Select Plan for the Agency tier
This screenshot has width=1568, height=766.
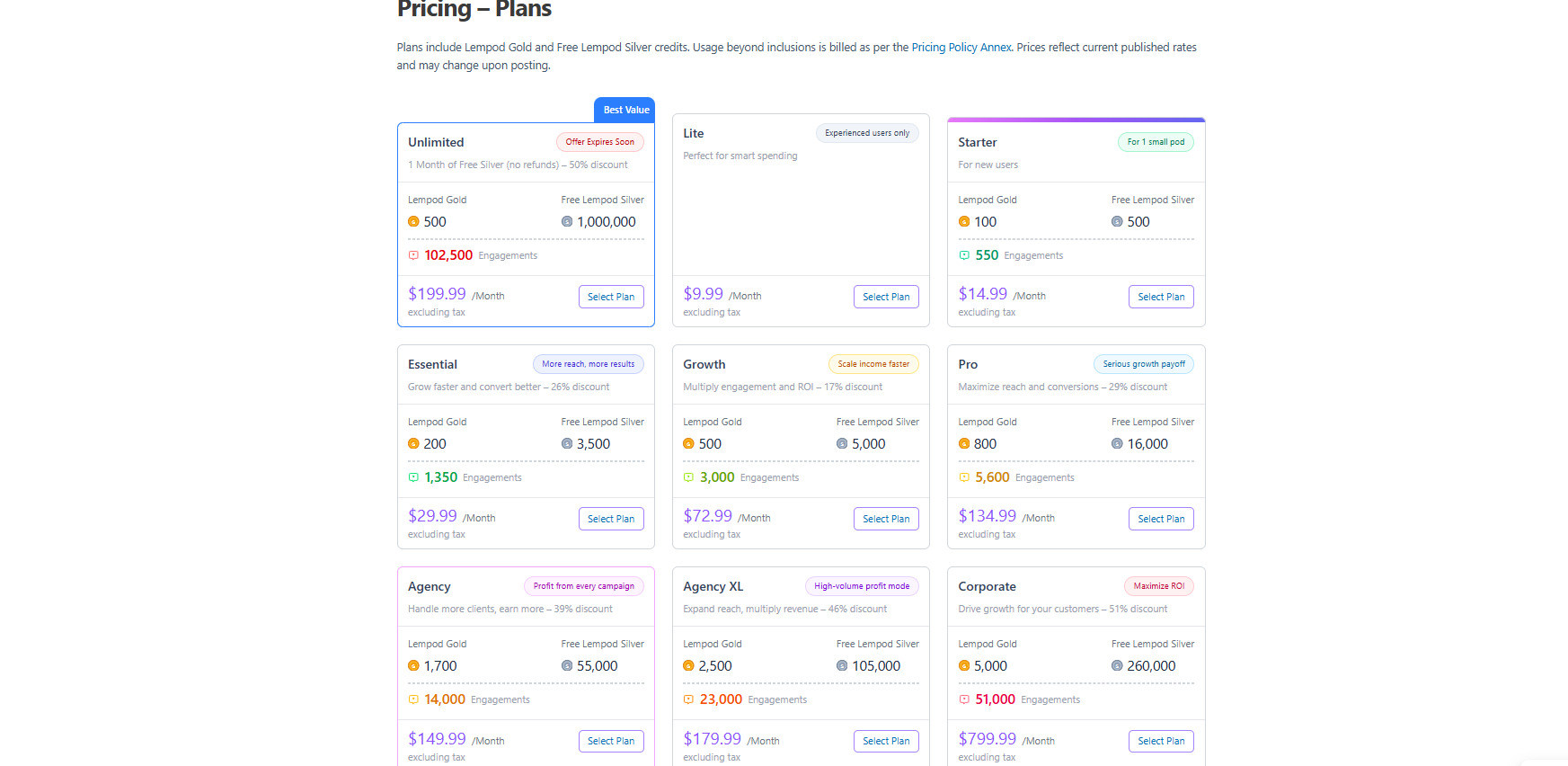point(611,741)
